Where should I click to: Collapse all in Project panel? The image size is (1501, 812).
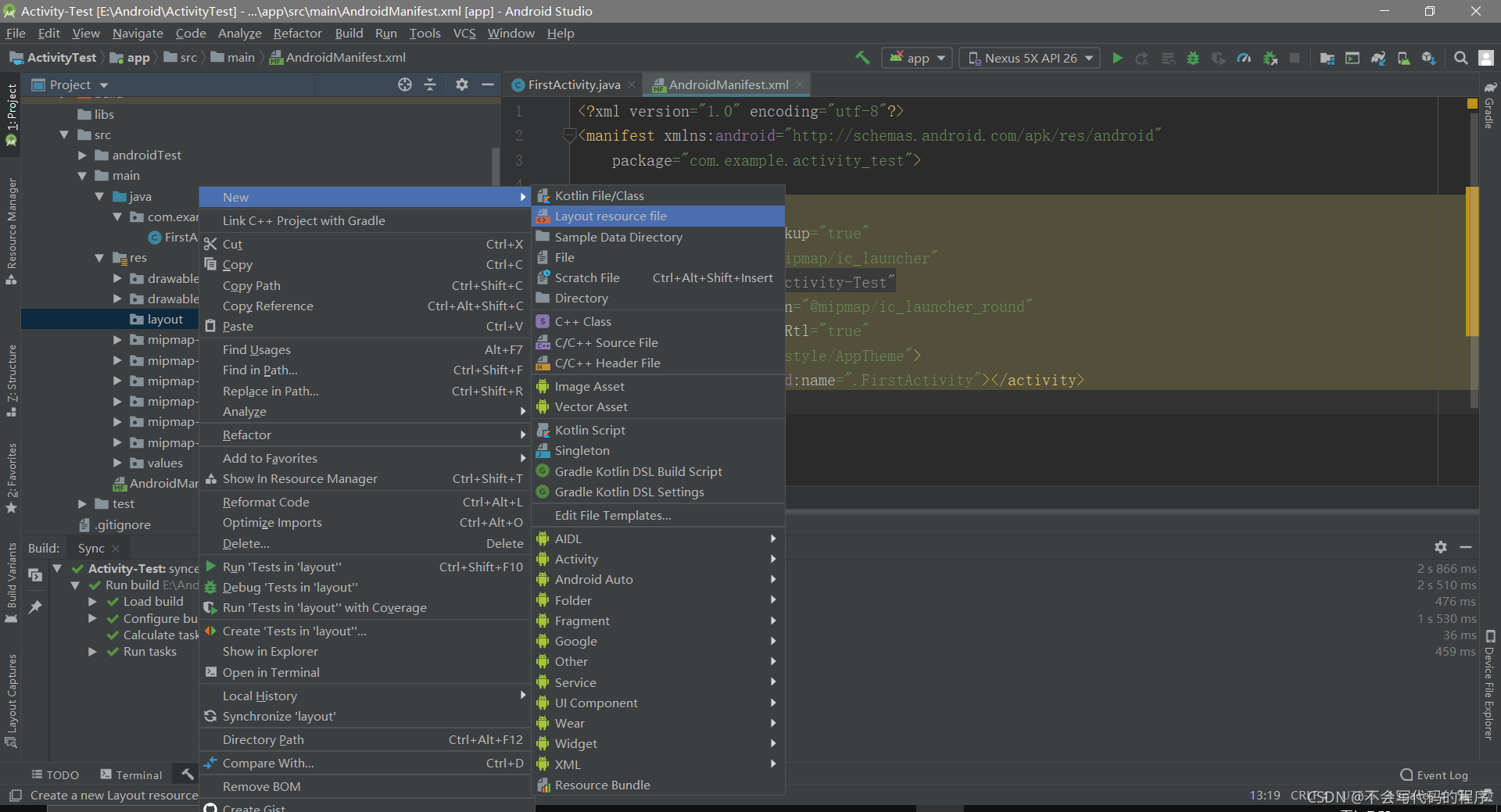tap(430, 84)
